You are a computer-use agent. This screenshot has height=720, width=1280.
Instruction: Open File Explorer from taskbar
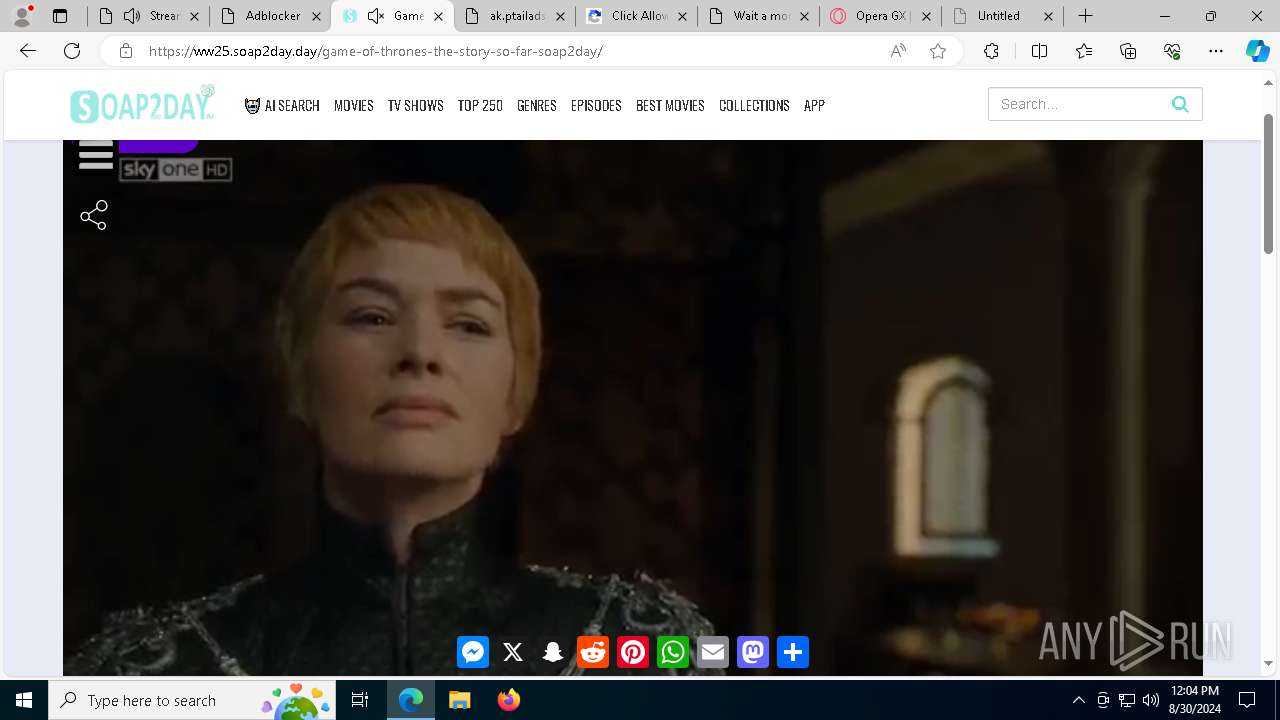[x=459, y=700]
